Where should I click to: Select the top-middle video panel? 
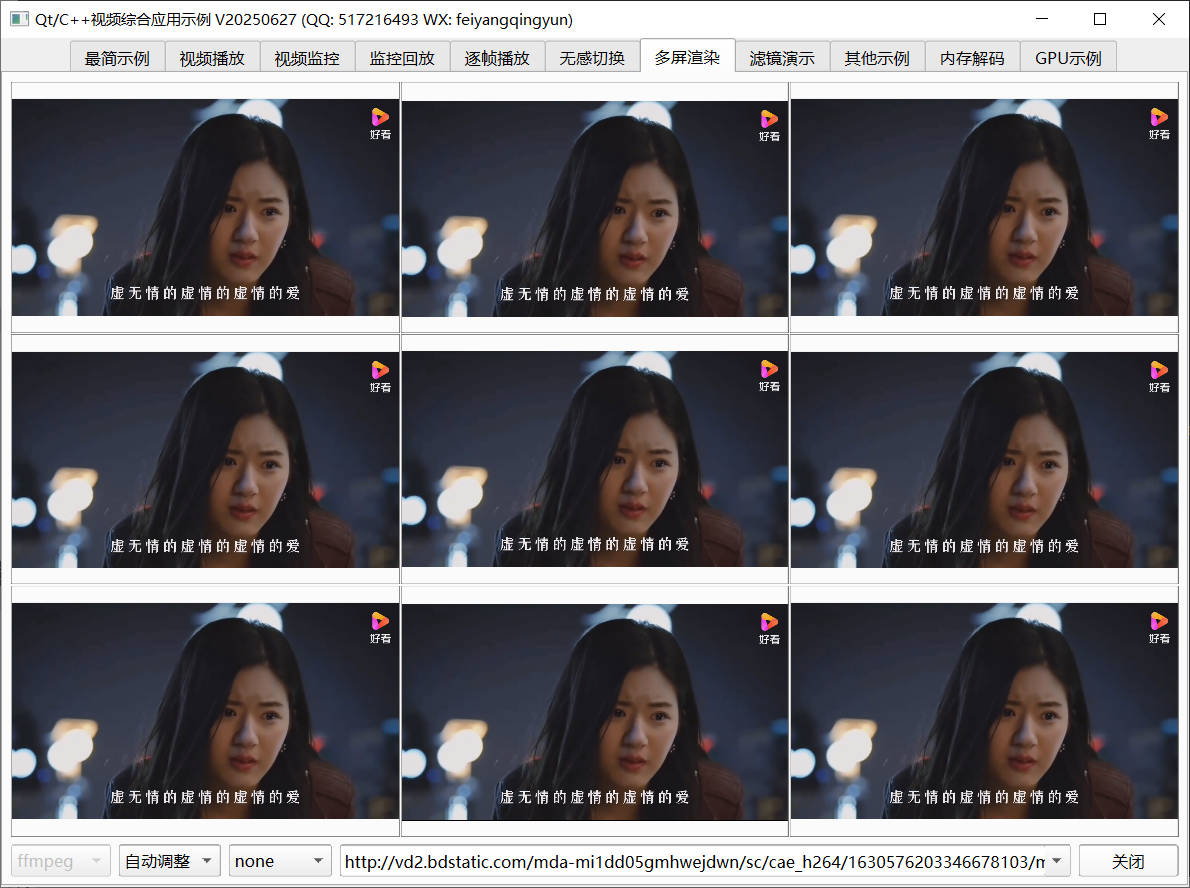pyautogui.click(x=595, y=207)
